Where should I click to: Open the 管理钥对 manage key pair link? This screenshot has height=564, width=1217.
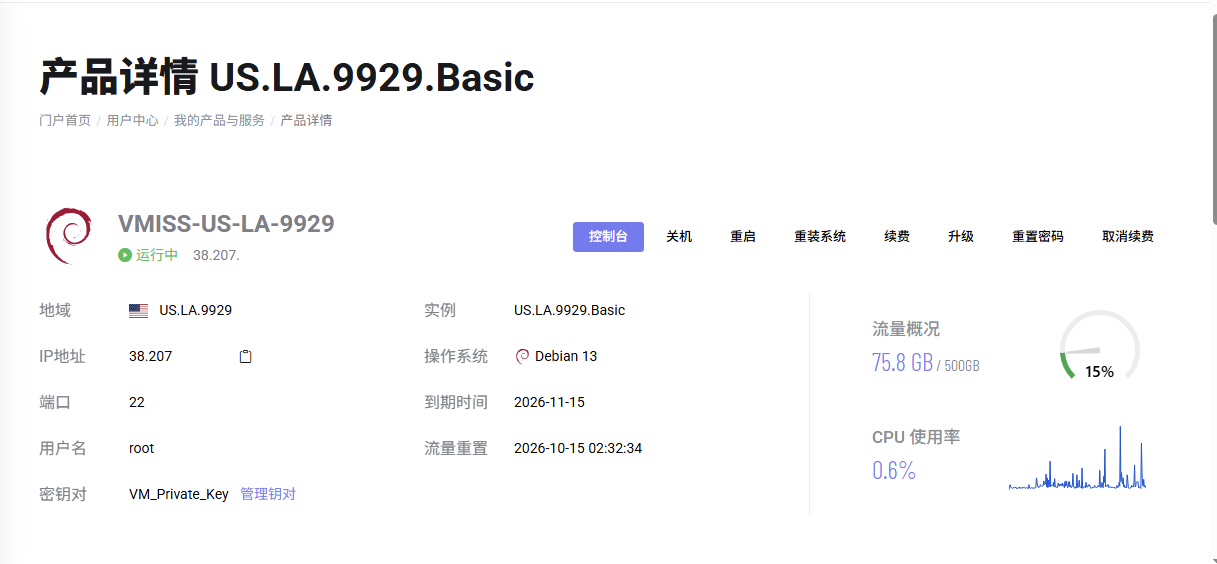click(268, 494)
